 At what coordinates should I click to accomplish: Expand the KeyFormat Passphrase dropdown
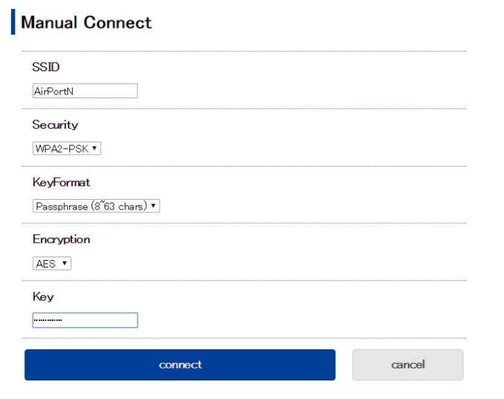(96, 206)
